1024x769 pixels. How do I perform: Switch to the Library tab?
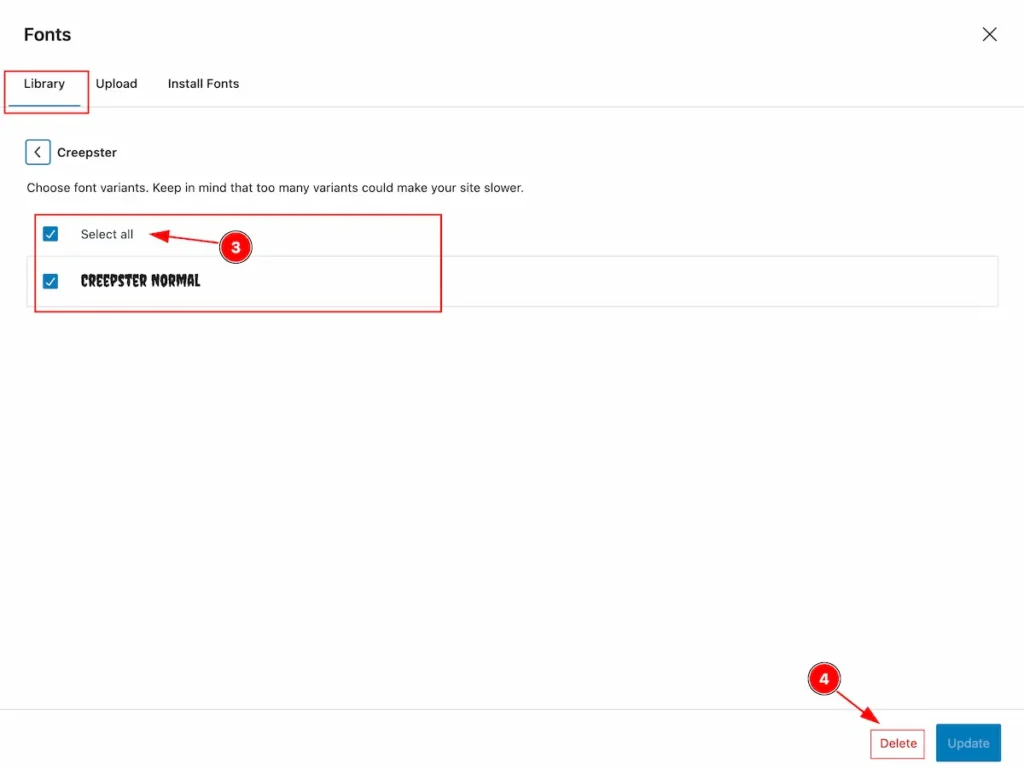coord(44,84)
